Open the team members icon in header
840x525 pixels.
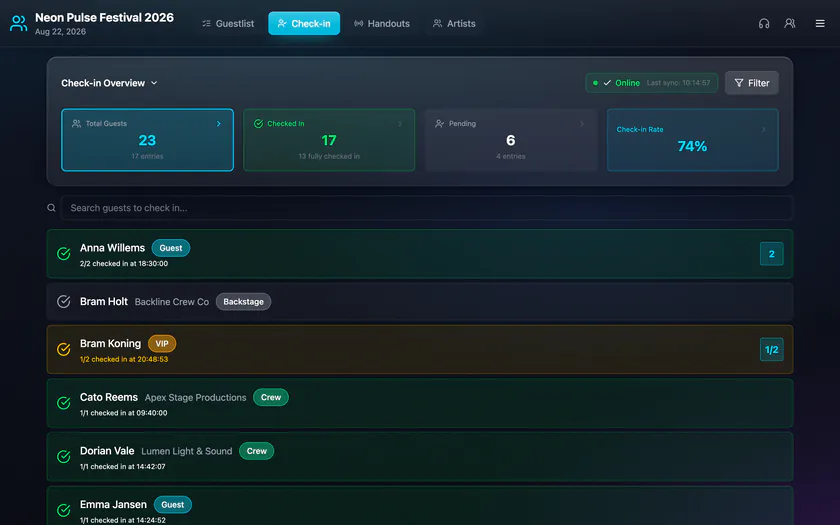pyautogui.click(x=790, y=24)
